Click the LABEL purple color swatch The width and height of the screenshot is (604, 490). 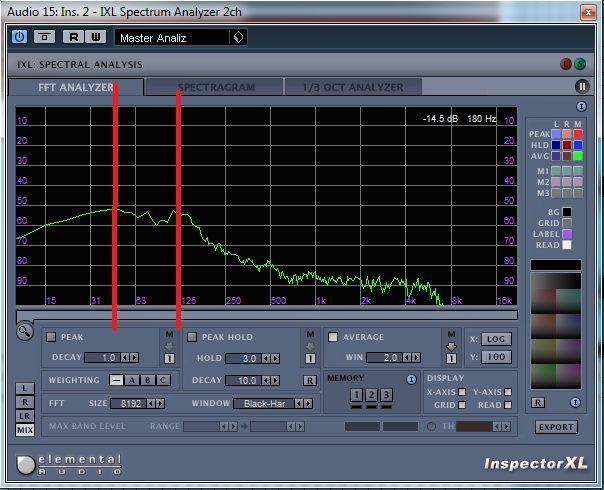(x=567, y=234)
